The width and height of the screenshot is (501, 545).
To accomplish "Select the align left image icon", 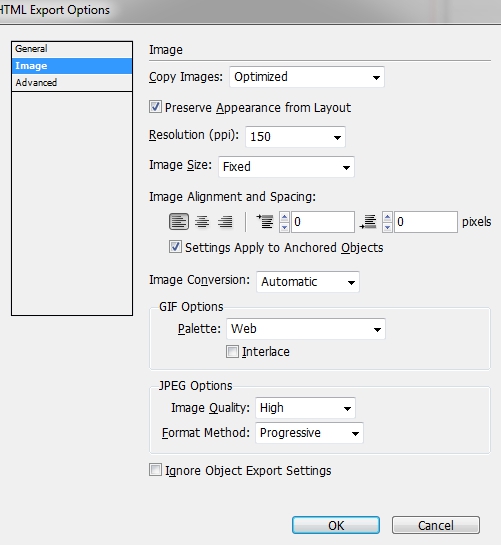I will 179,222.
